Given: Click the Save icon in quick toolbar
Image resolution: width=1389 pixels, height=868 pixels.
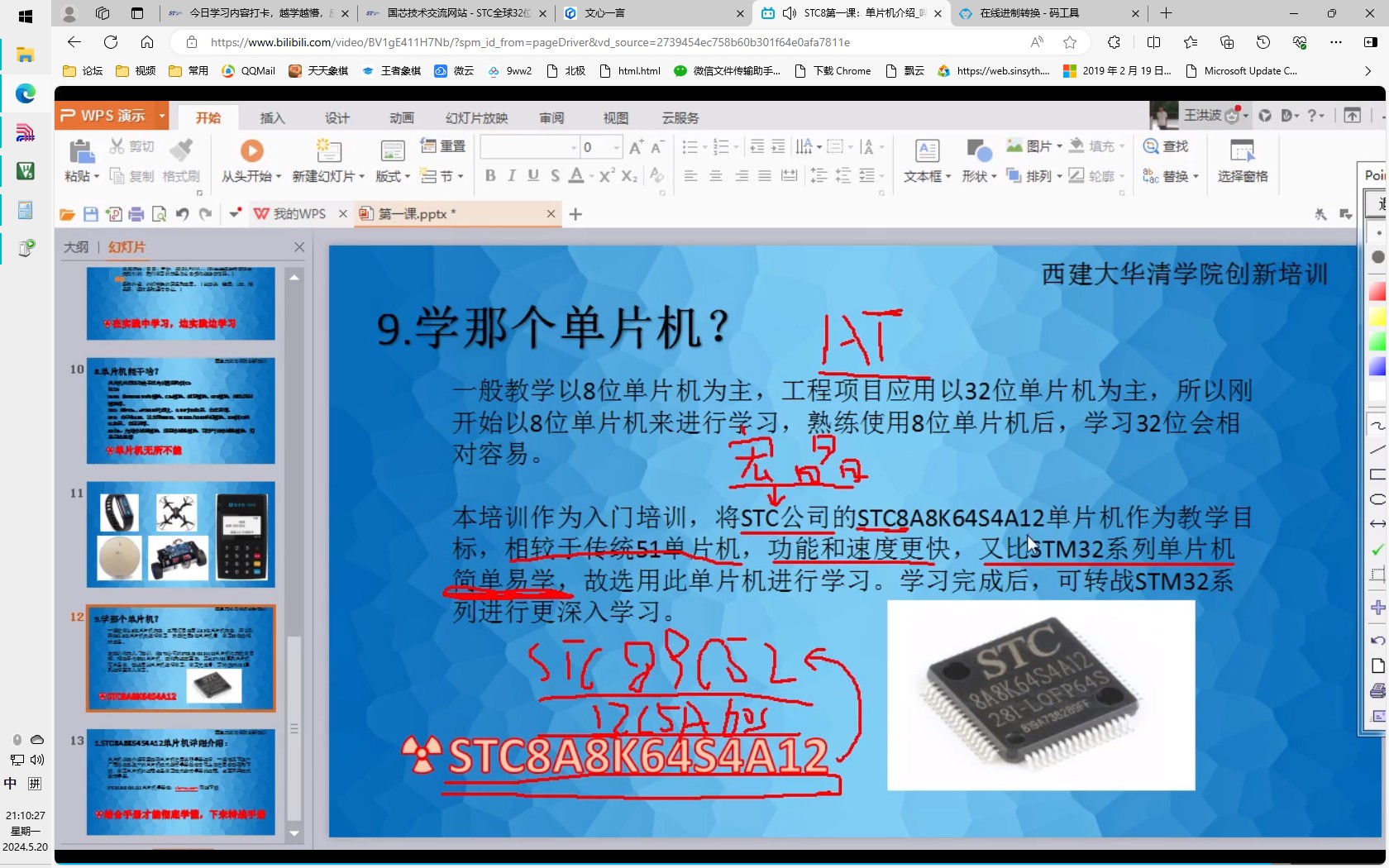Looking at the screenshot, I should (x=91, y=214).
